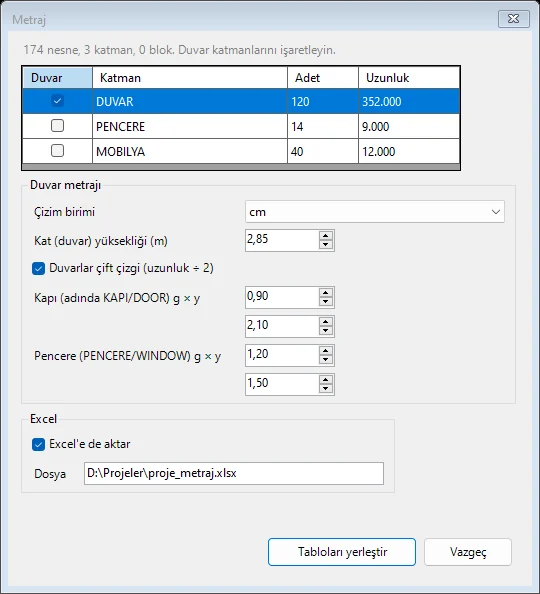
Task: Click the 12.000 length cell
Action: point(409,152)
